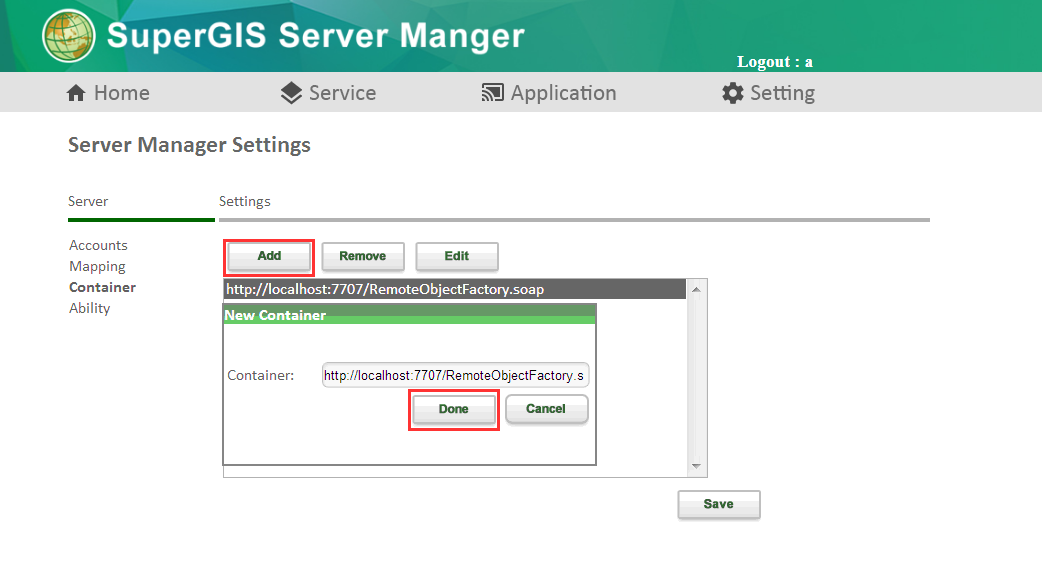The width and height of the screenshot is (1042, 565).
Task: Click the Home house icon
Action: coord(76,93)
